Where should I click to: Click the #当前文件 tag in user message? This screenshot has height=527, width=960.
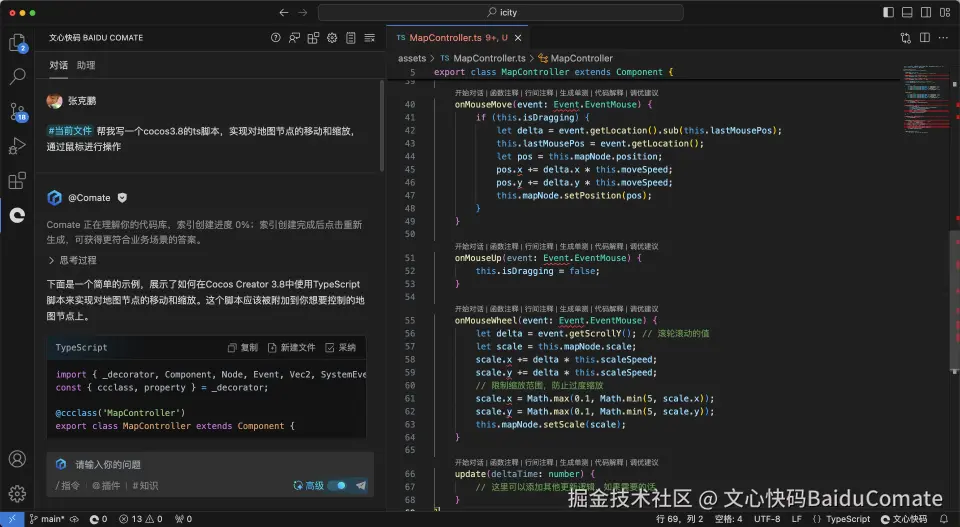point(69,131)
